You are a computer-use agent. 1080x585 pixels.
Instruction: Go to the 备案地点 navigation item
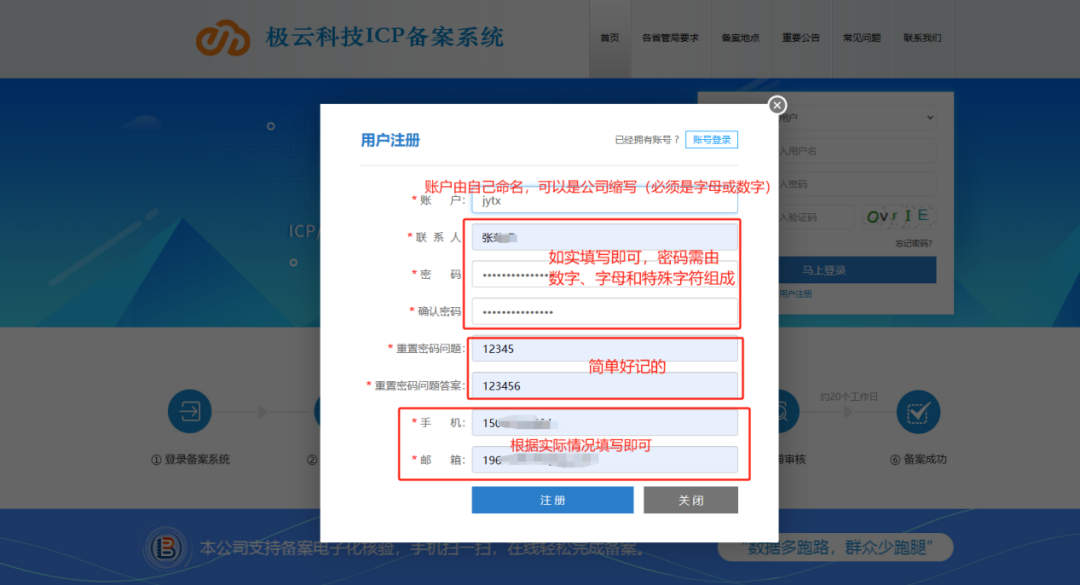tap(740, 38)
